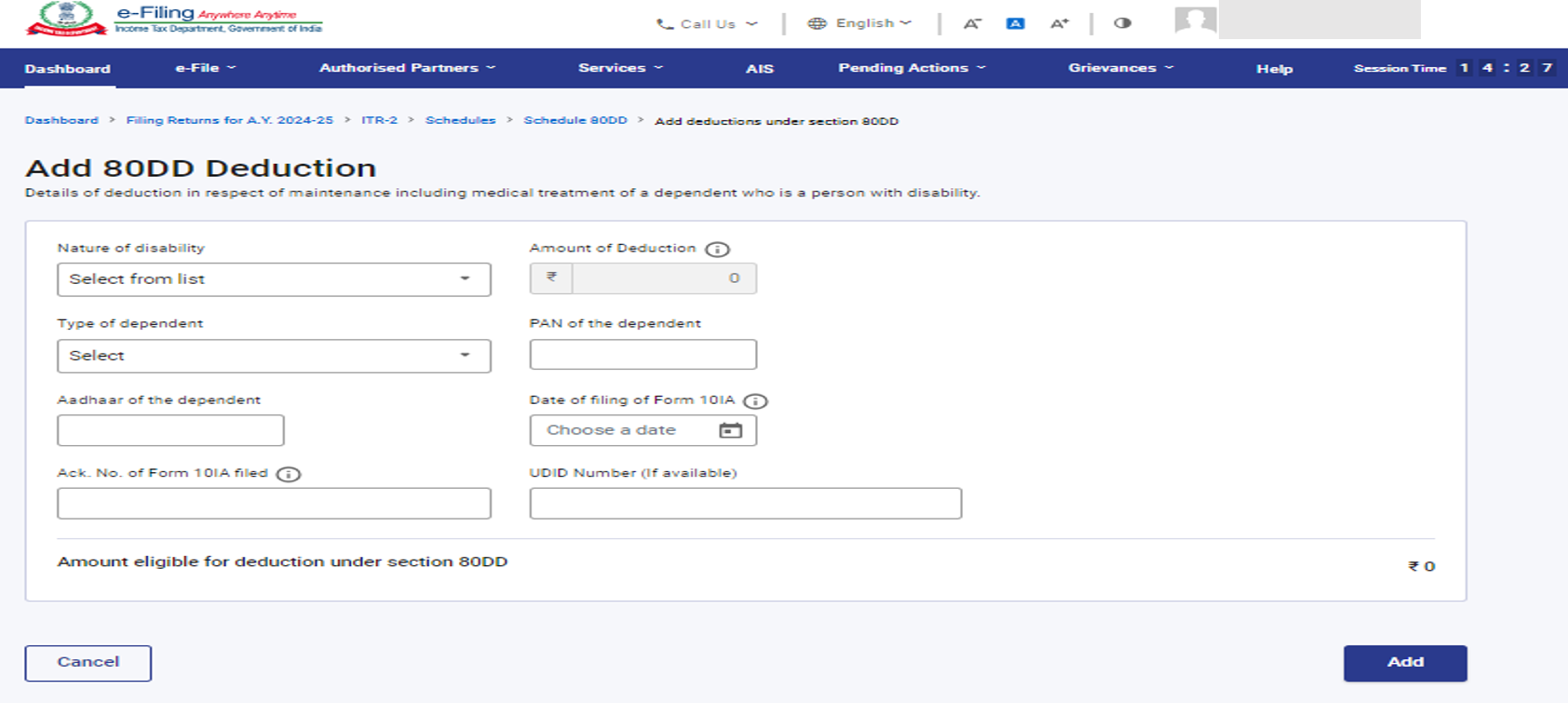Click the PAN of the dependent field
The image size is (1568, 703).
point(642,355)
